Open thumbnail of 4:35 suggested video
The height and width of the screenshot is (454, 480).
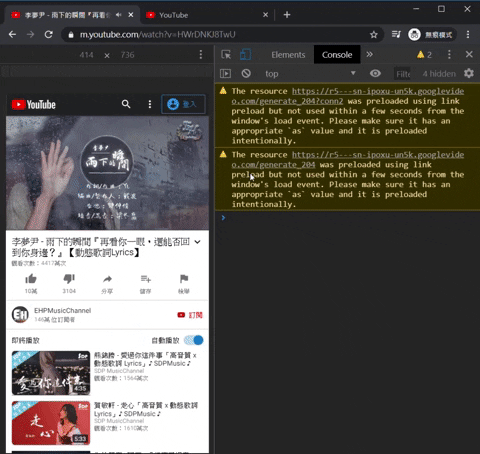point(51,373)
